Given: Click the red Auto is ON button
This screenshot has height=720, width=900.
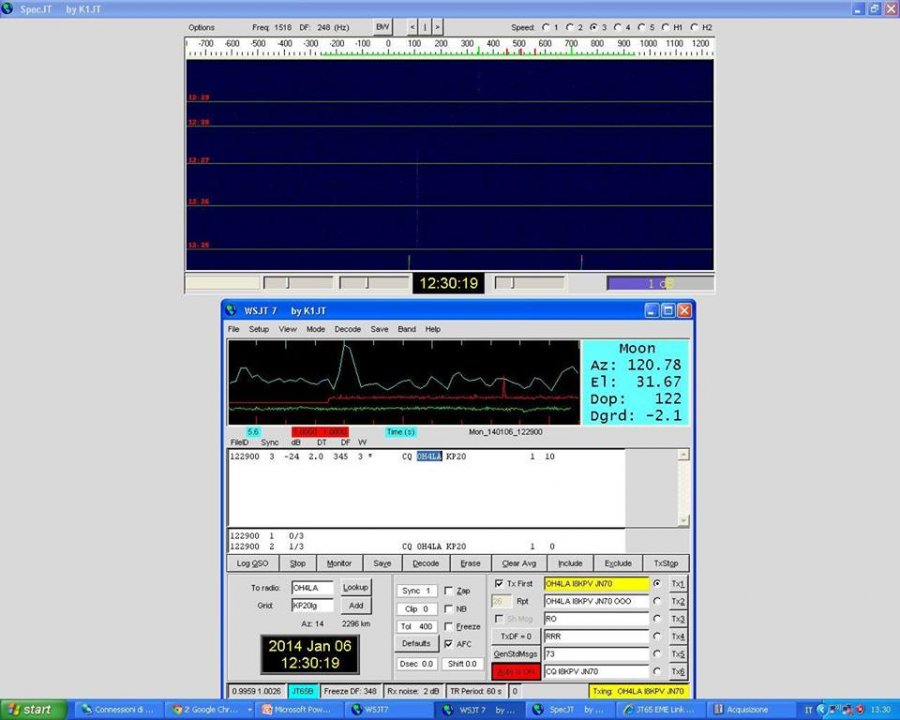Looking at the screenshot, I should click(515, 671).
